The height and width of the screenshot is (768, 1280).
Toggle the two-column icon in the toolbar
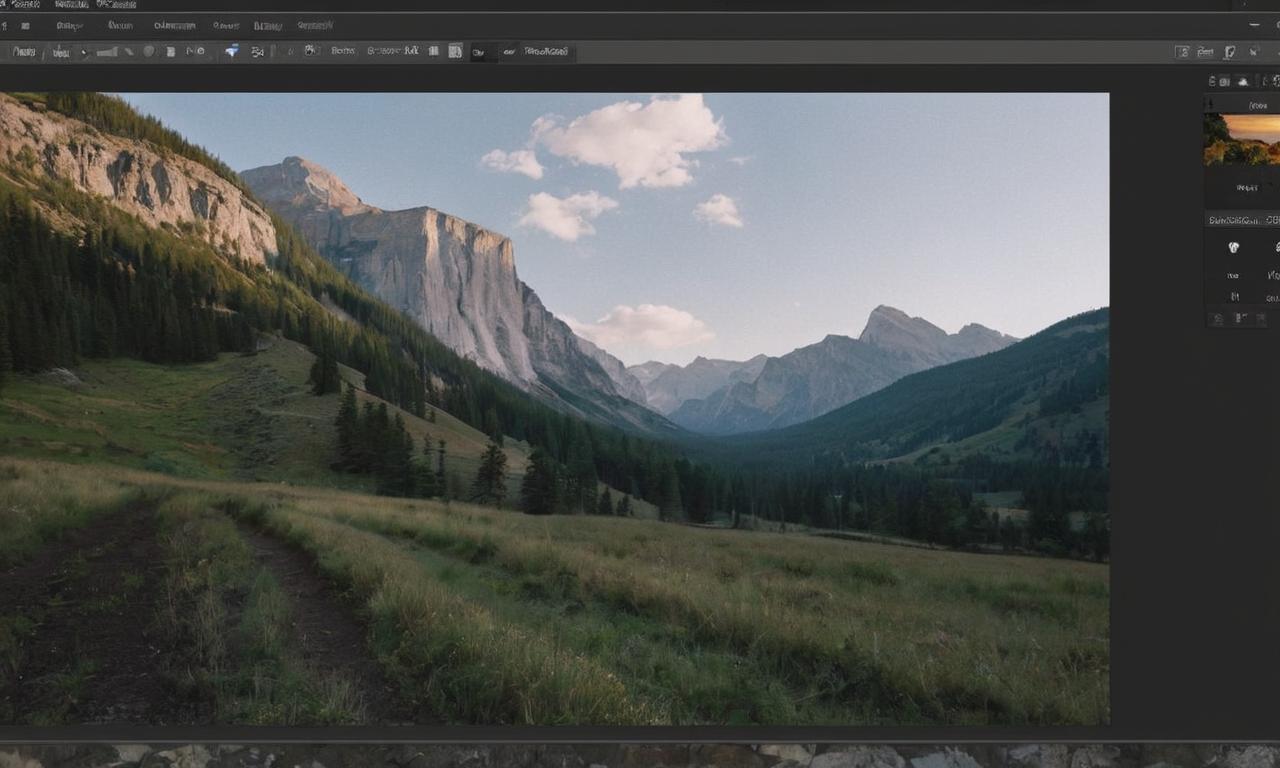[x=434, y=51]
